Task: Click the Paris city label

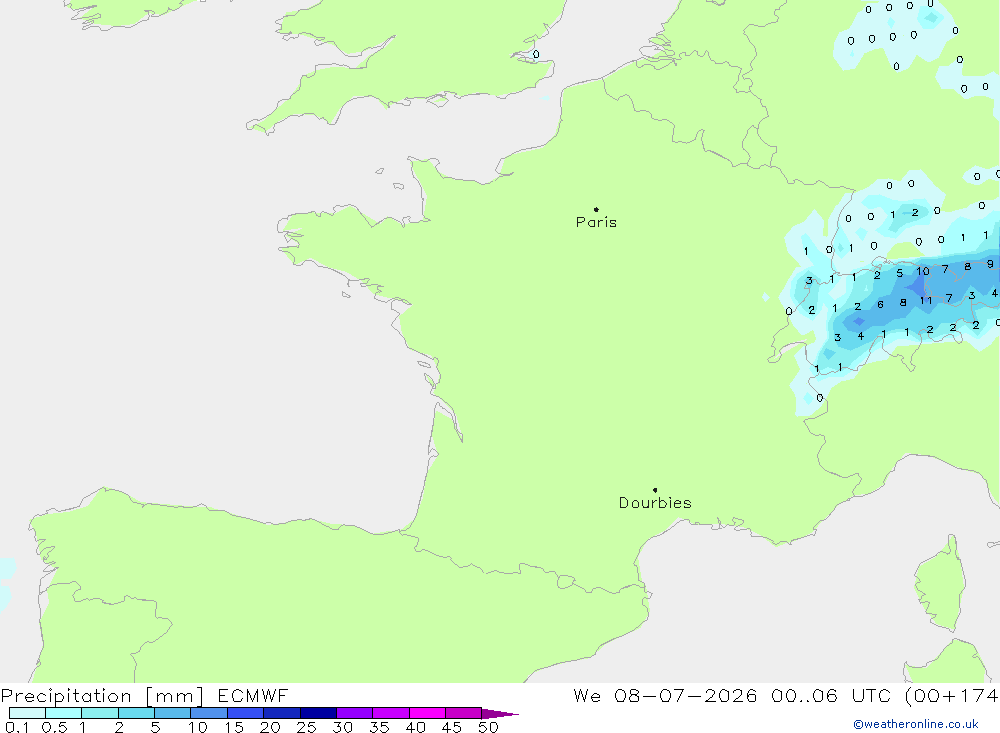Action: click(596, 222)
